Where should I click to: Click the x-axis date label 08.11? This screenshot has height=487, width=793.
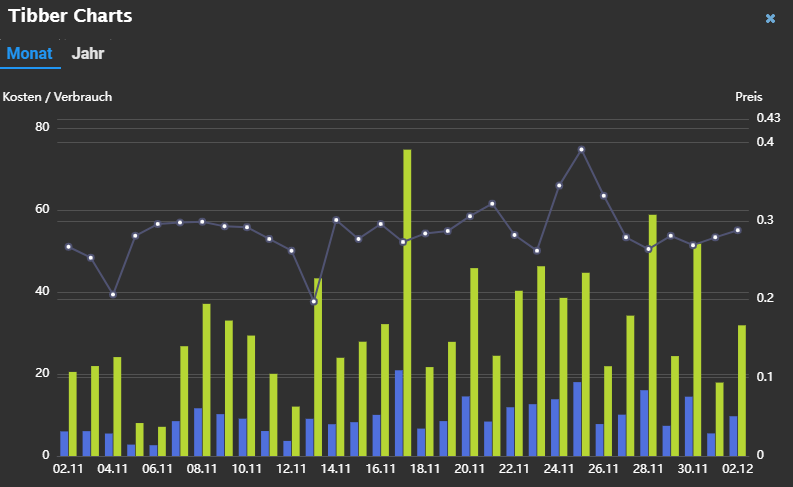[202, 469]
